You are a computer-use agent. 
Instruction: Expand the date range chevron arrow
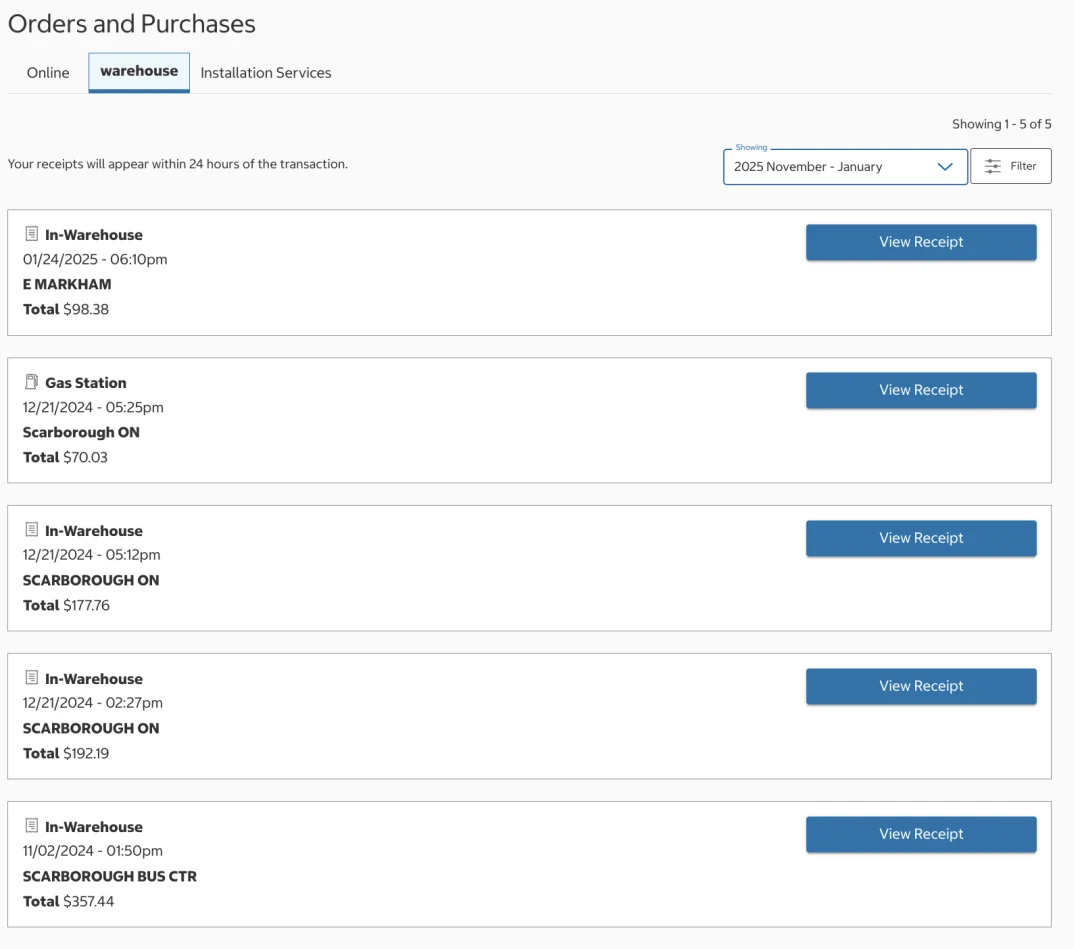(x=945, y=167)
